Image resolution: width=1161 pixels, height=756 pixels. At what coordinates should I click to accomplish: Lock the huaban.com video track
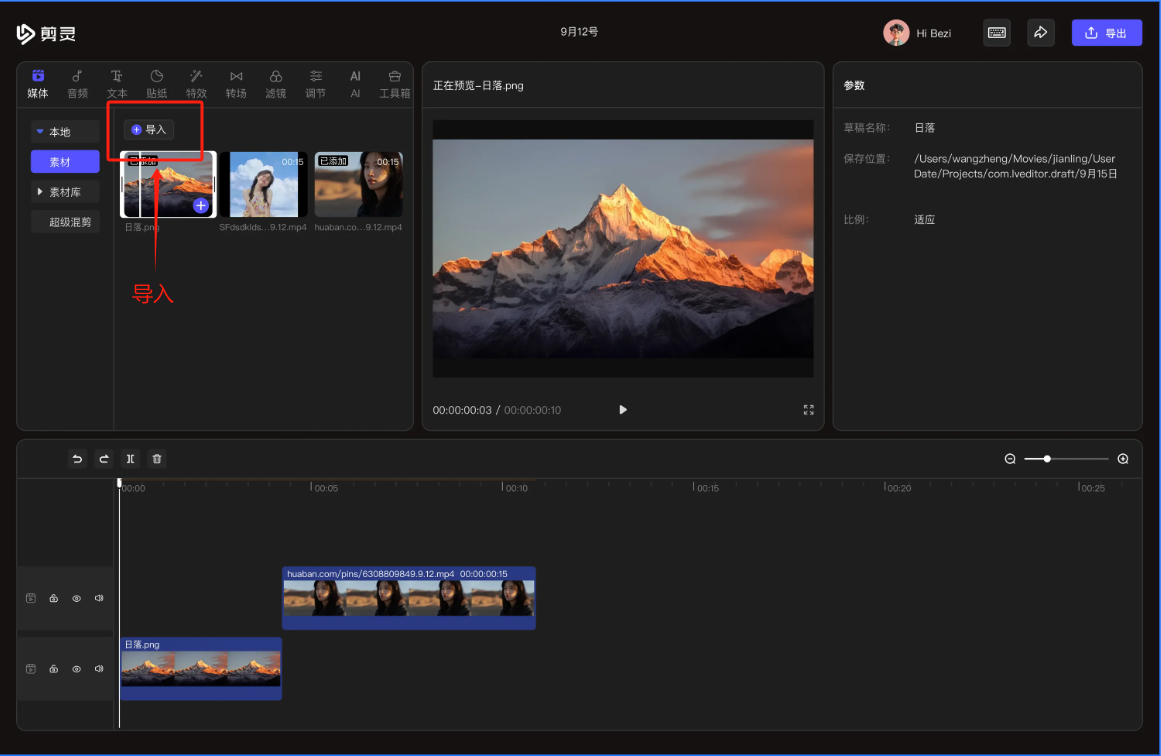[x=54, y=599]
